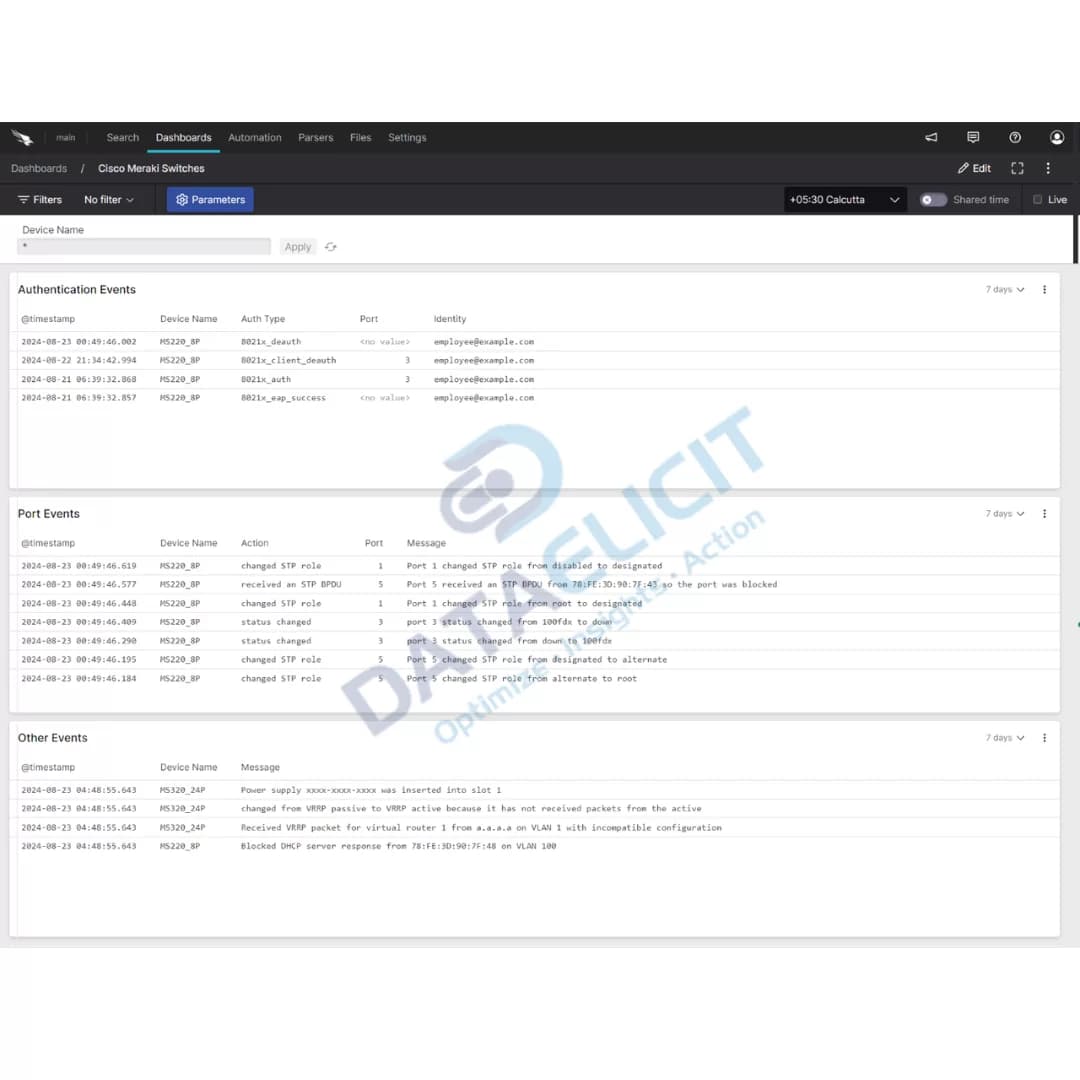
Task: Toggle the Parameters panel
Action: (x=209, y=199)
